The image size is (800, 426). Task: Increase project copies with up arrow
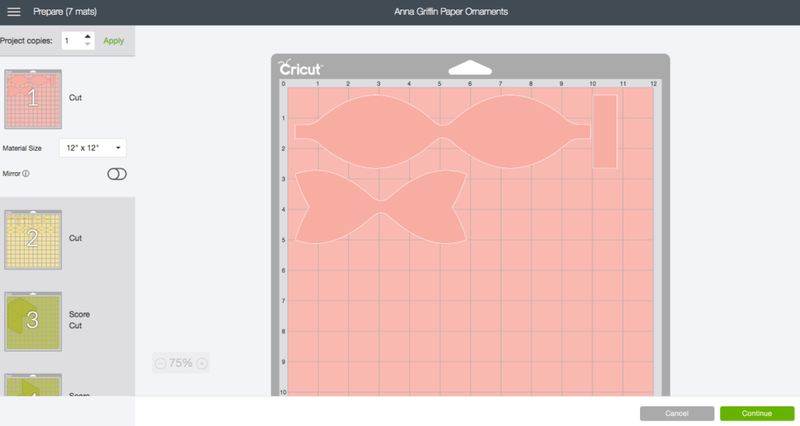pos(88,37)
